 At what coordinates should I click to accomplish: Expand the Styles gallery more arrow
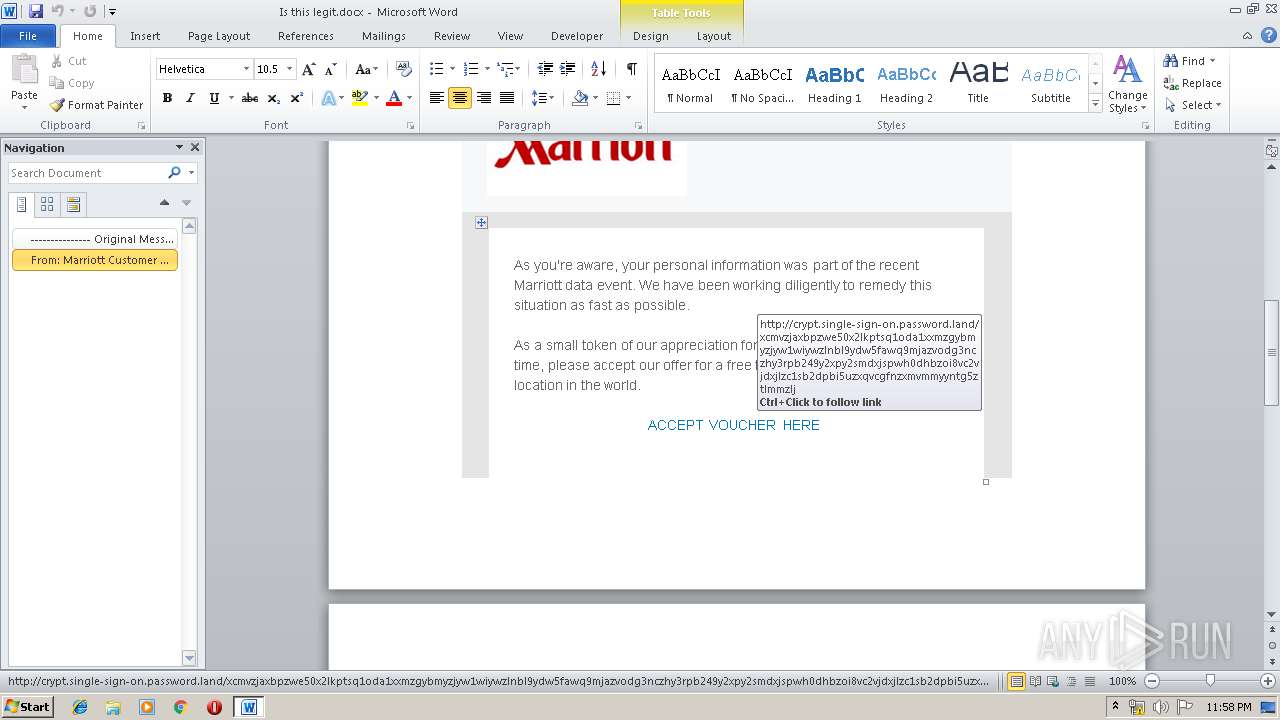tap(1095, 104)
